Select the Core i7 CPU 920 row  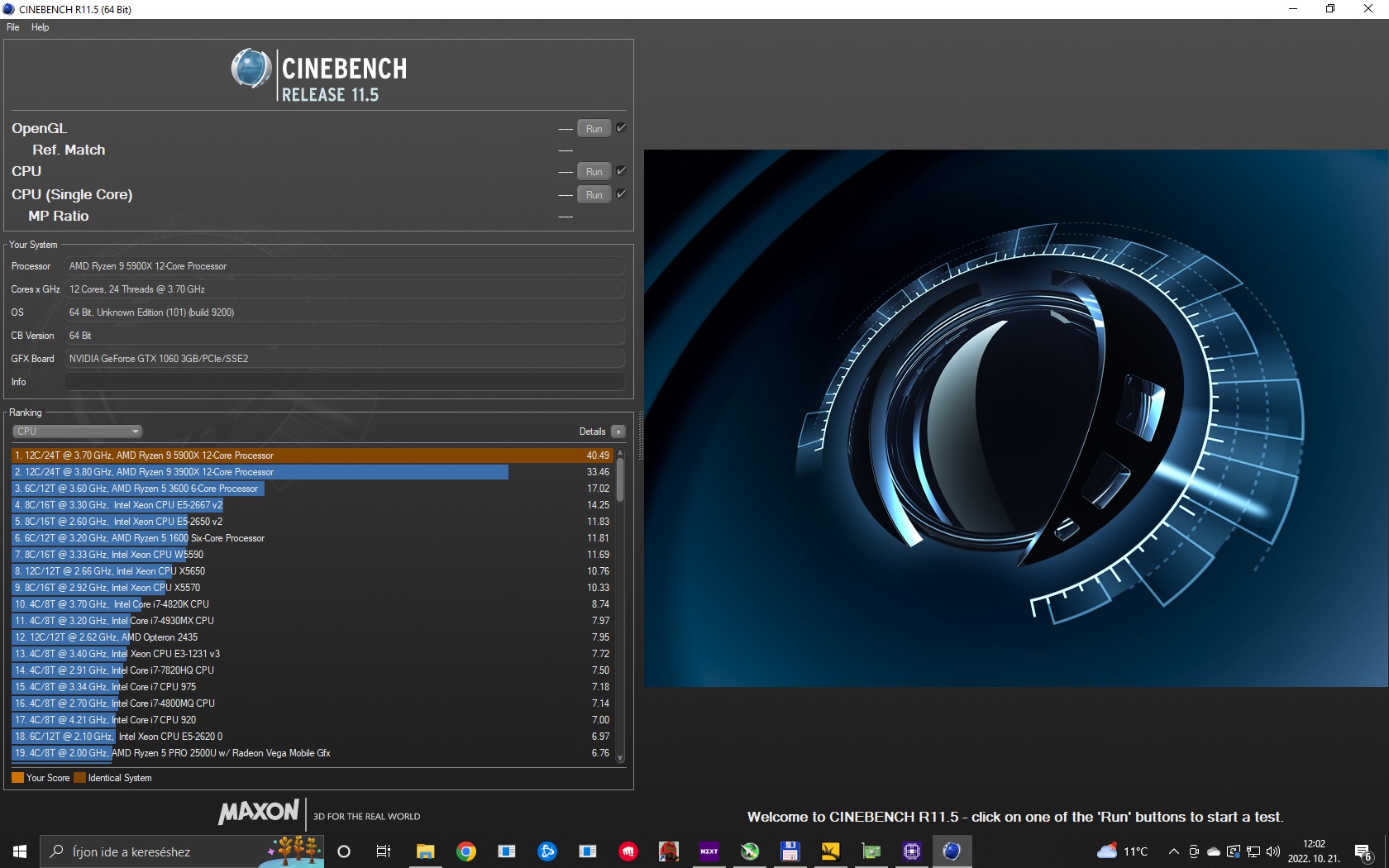[x=313, y=720]
